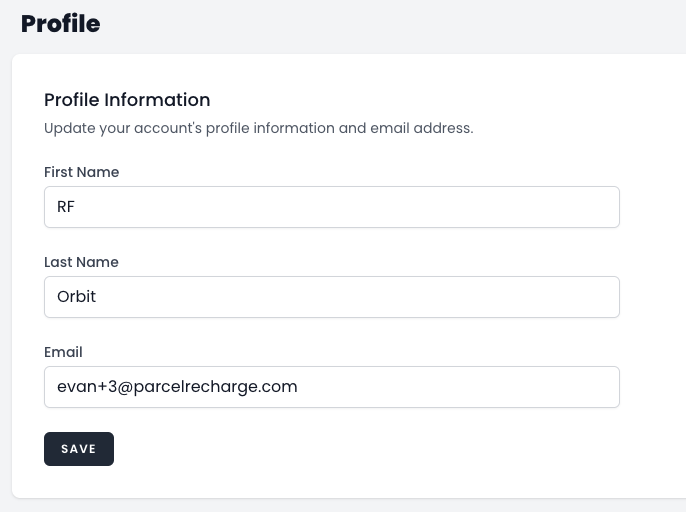Focus the Last Name input field
This screenshot has height=512, width=686.
pos(331,297)
